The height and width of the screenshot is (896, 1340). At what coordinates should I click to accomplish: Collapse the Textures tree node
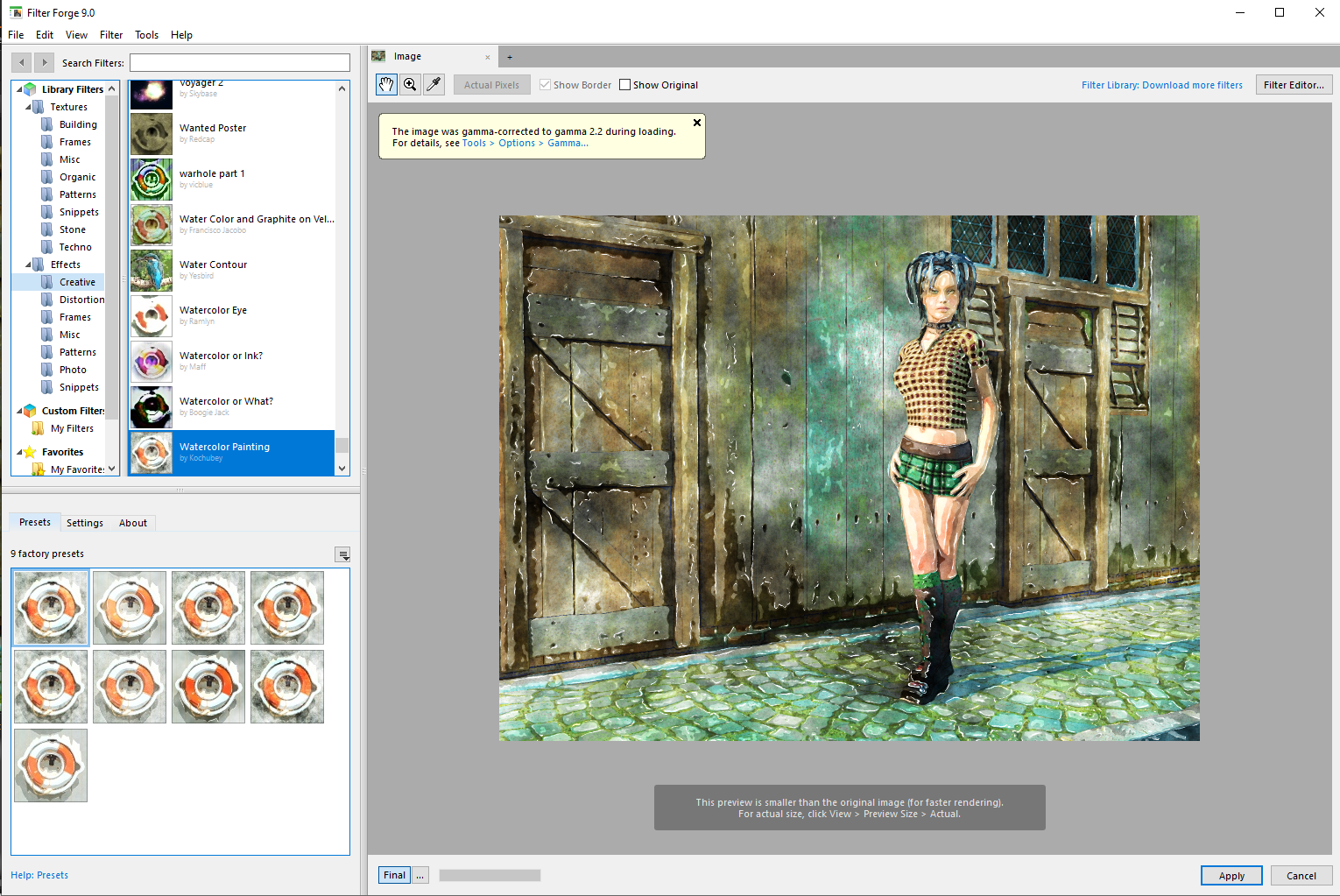coord(28,107)
